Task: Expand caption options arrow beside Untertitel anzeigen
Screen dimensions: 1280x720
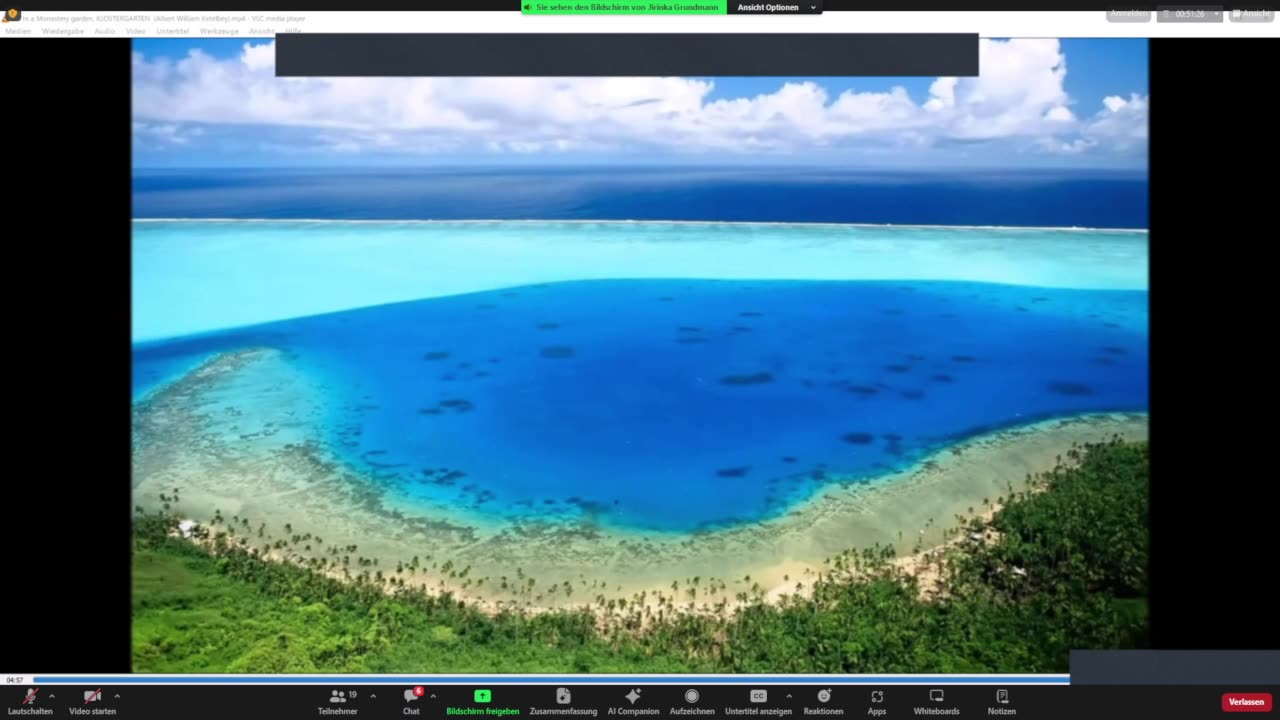Action: [x=789, y=696]
